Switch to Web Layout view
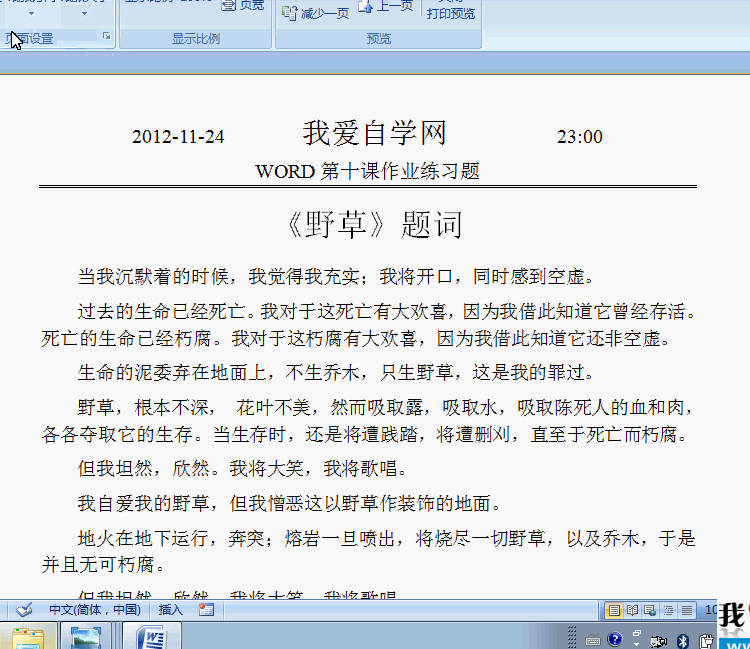Screen dimensions: 750x649 (x=650, y=610)
